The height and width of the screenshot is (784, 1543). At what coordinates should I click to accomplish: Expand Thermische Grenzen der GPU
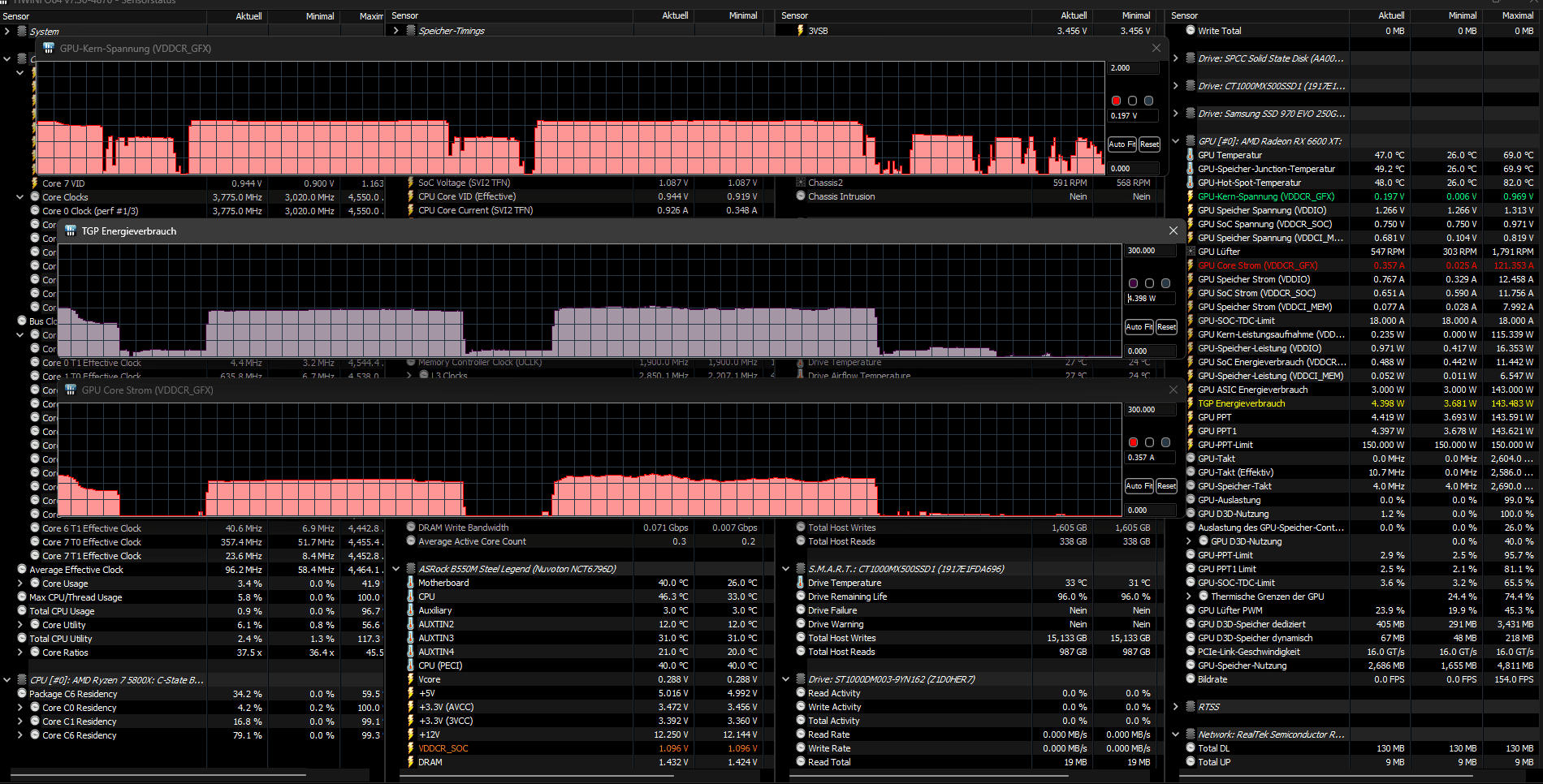[x=1189, y=597]
